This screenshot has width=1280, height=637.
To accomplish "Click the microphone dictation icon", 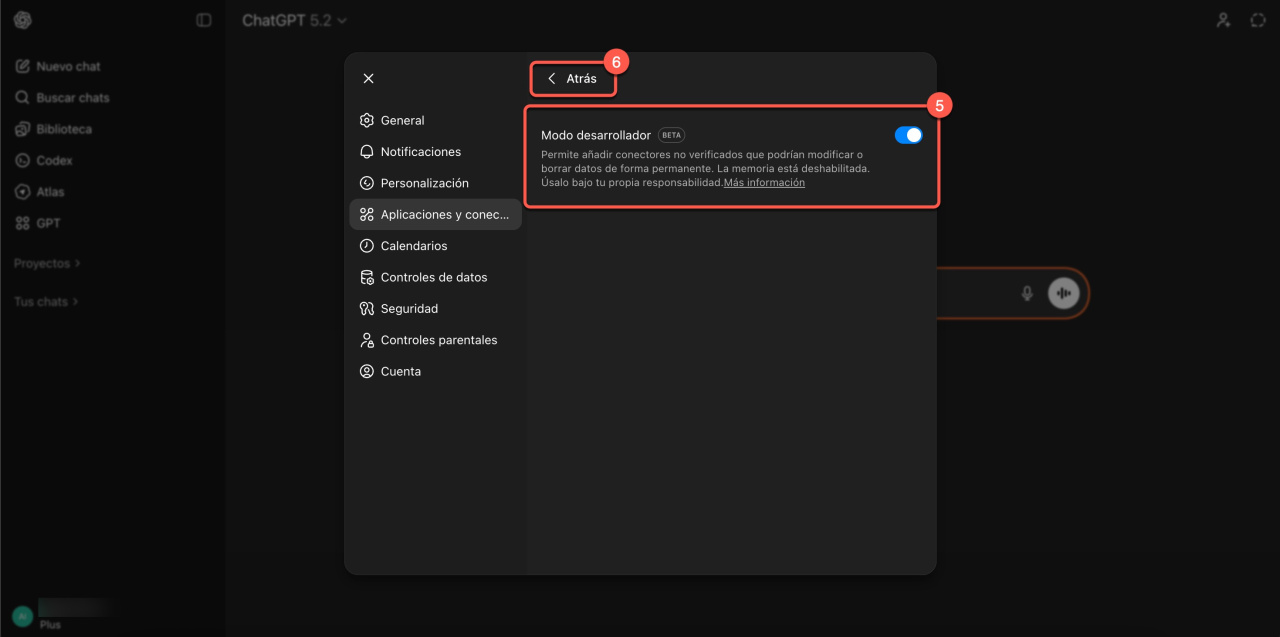I will pyautogui.click(x=1026, y=293).
